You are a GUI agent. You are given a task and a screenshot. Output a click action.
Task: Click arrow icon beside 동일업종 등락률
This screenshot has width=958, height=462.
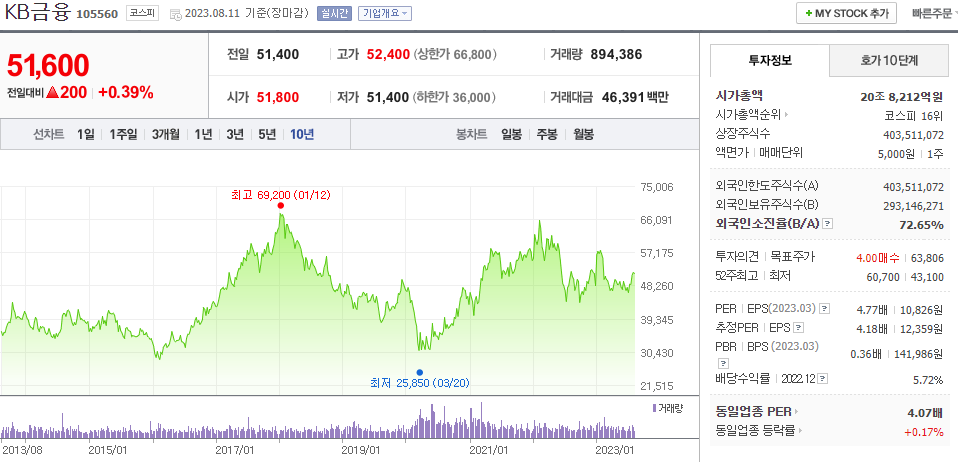pos(800,431)
